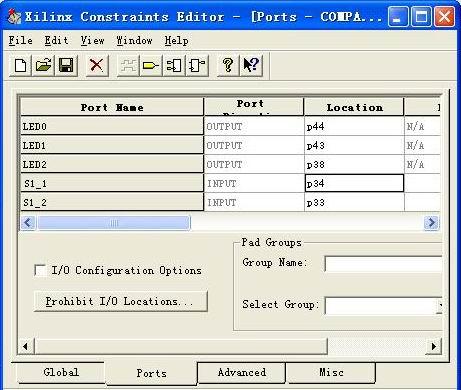Click the p38 location cell

[354, 164]
